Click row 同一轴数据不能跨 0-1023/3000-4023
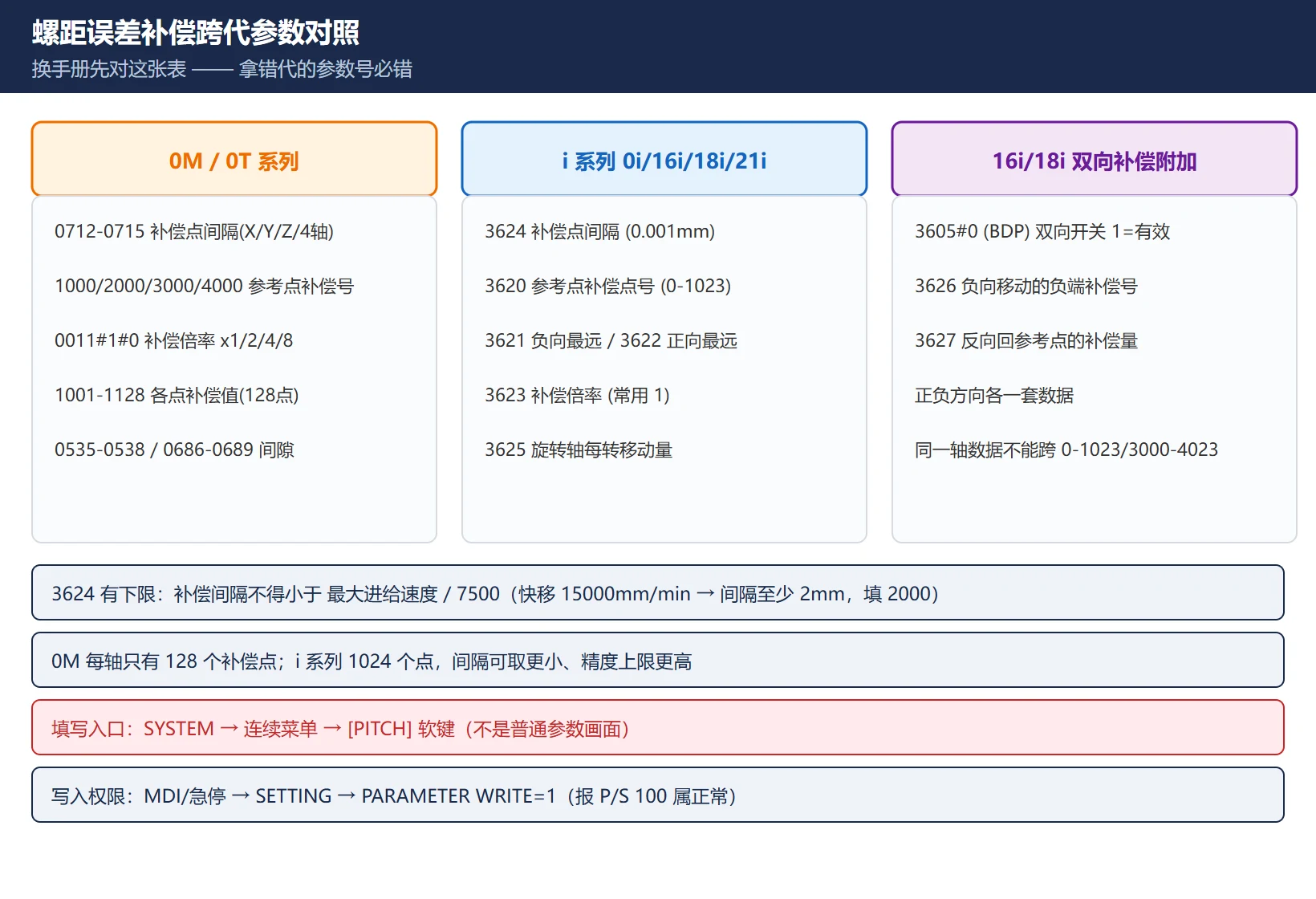 point(1066,450)
